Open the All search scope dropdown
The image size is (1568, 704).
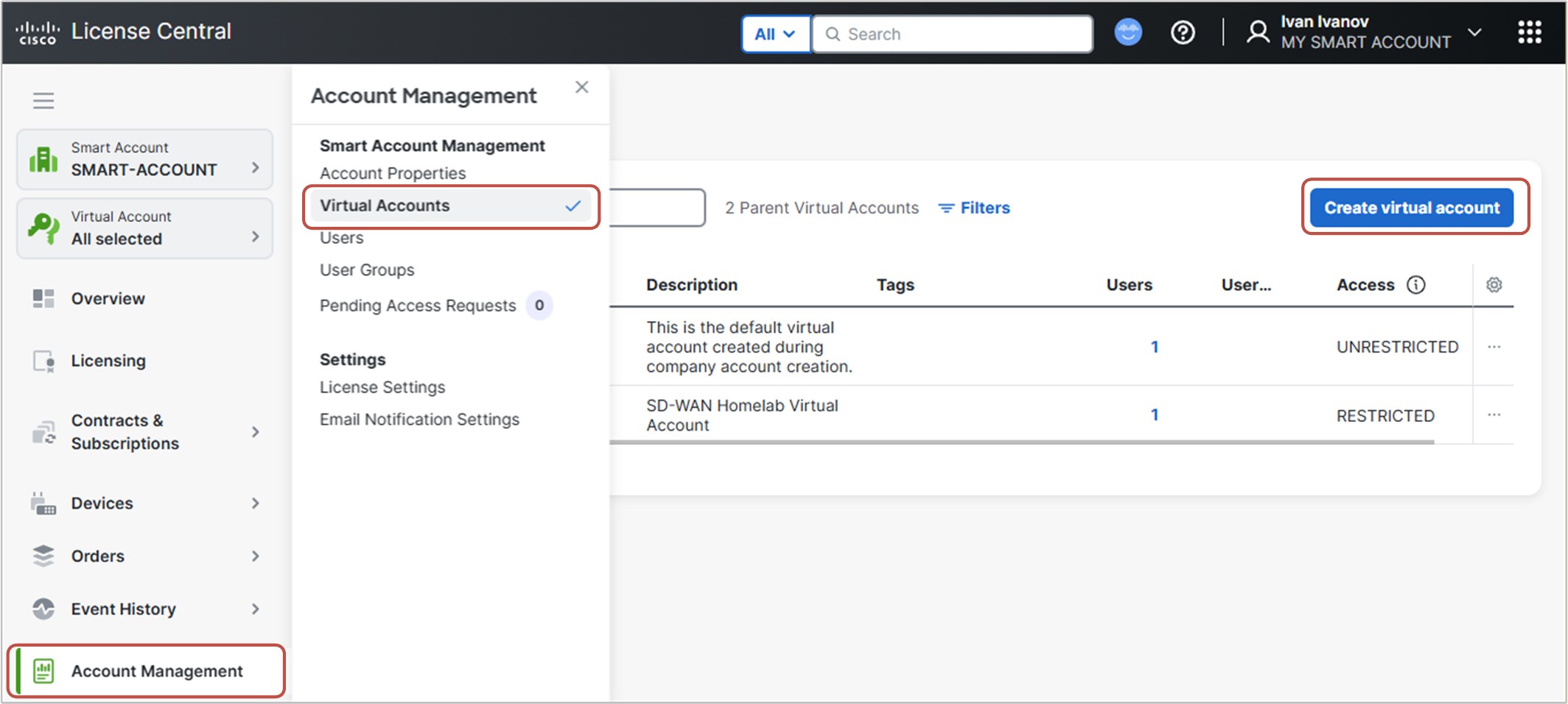775,34
